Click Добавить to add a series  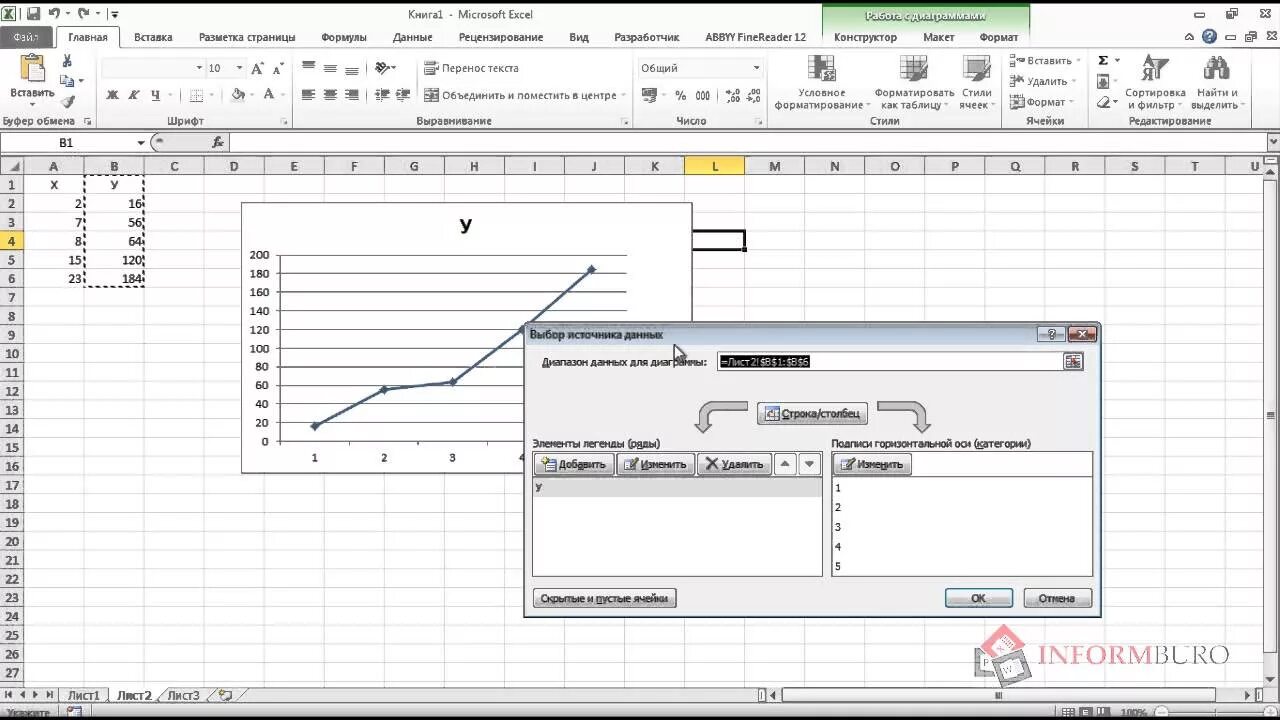[574, 464]
